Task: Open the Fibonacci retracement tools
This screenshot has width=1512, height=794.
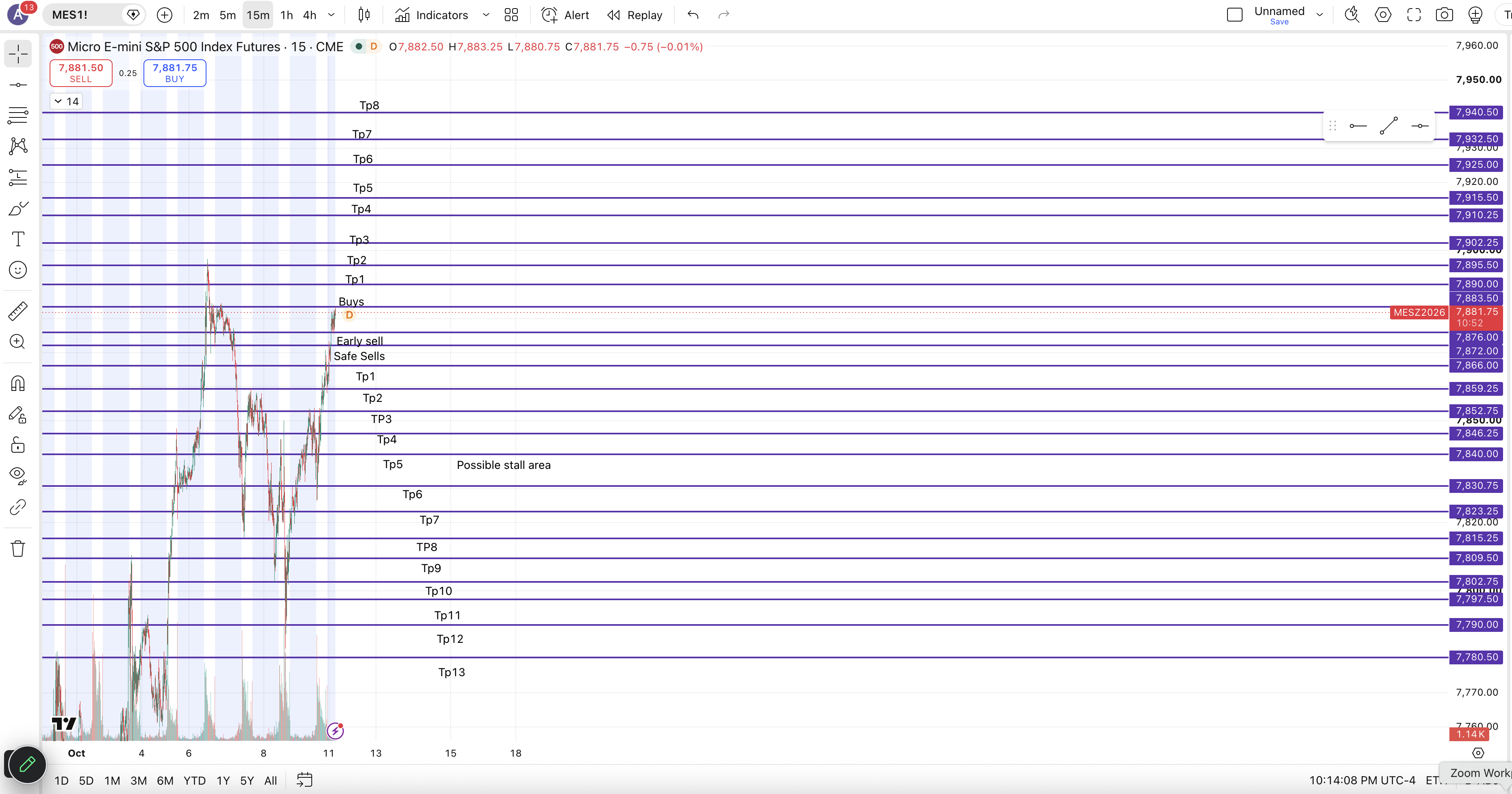Action: (x=18, y=115)
